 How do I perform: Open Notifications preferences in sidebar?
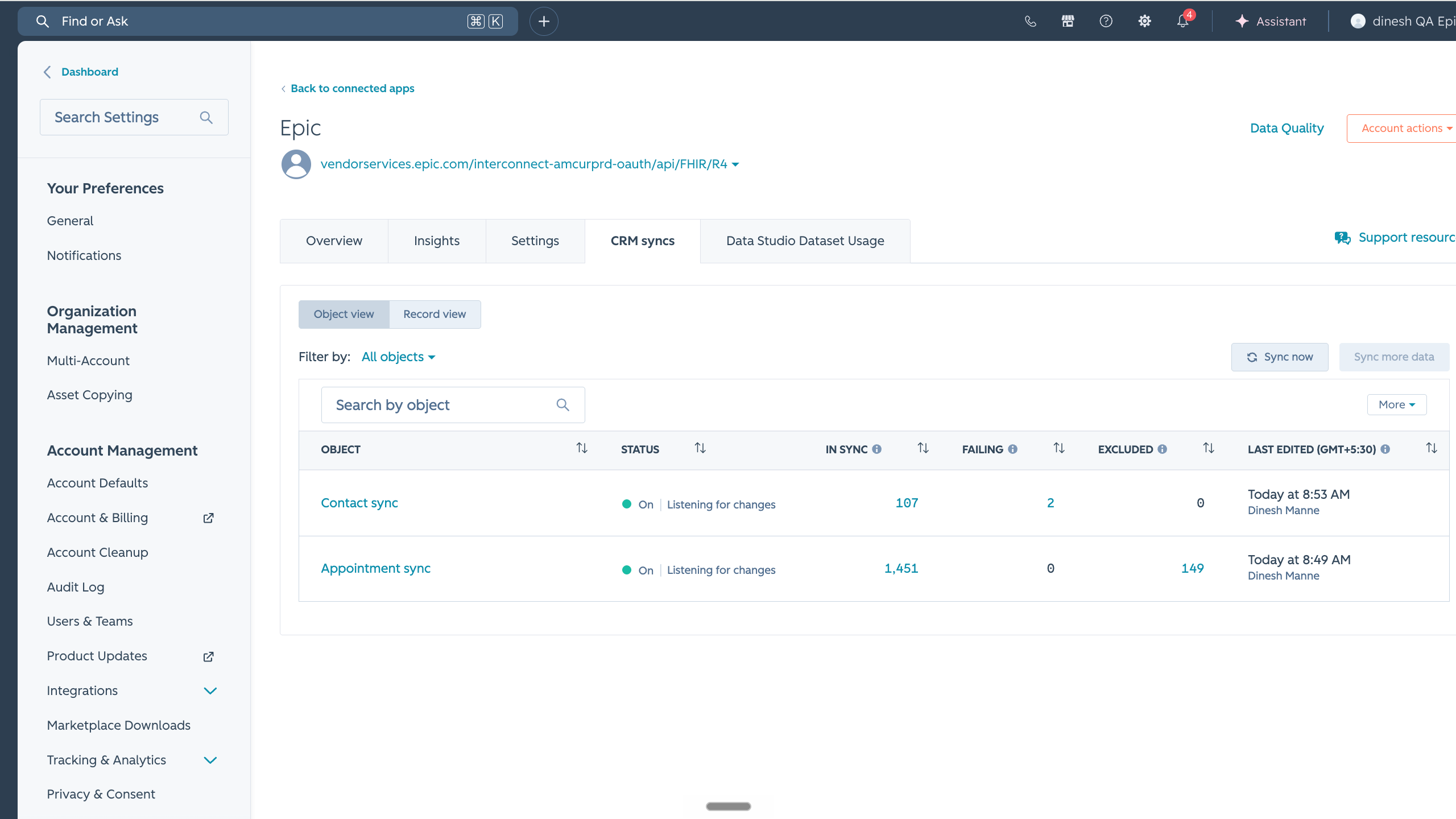tap(84, 256)
